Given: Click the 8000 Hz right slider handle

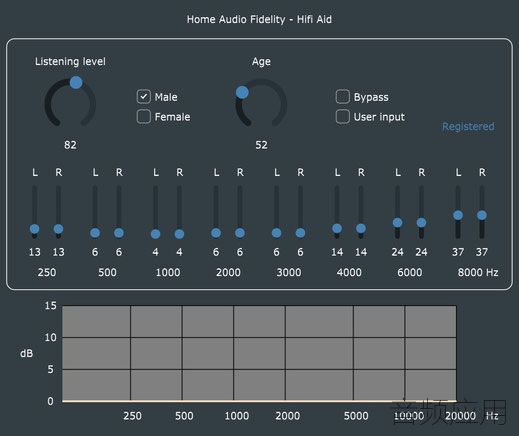Looking at the screenshot, I should [x=482, y=215].
